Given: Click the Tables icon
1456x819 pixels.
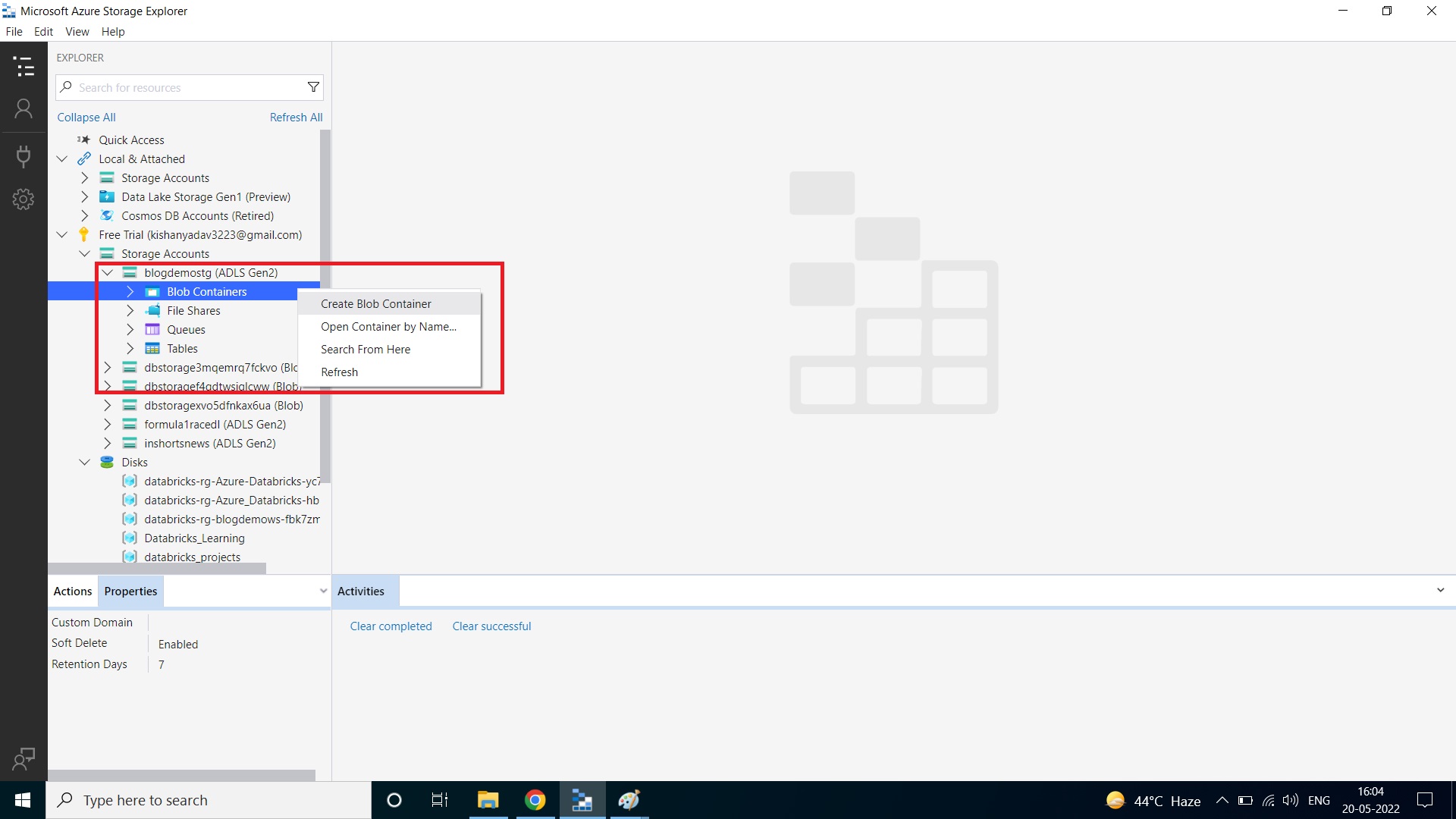Looking at the screenshot, I should 152,348.
